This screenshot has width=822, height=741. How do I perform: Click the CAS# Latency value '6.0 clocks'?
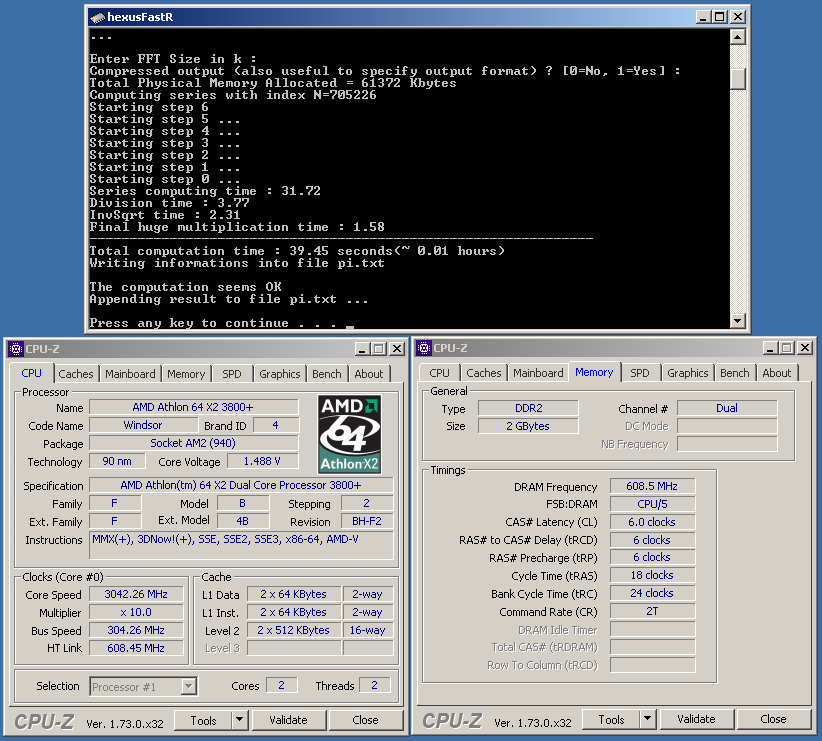[653, 522]
